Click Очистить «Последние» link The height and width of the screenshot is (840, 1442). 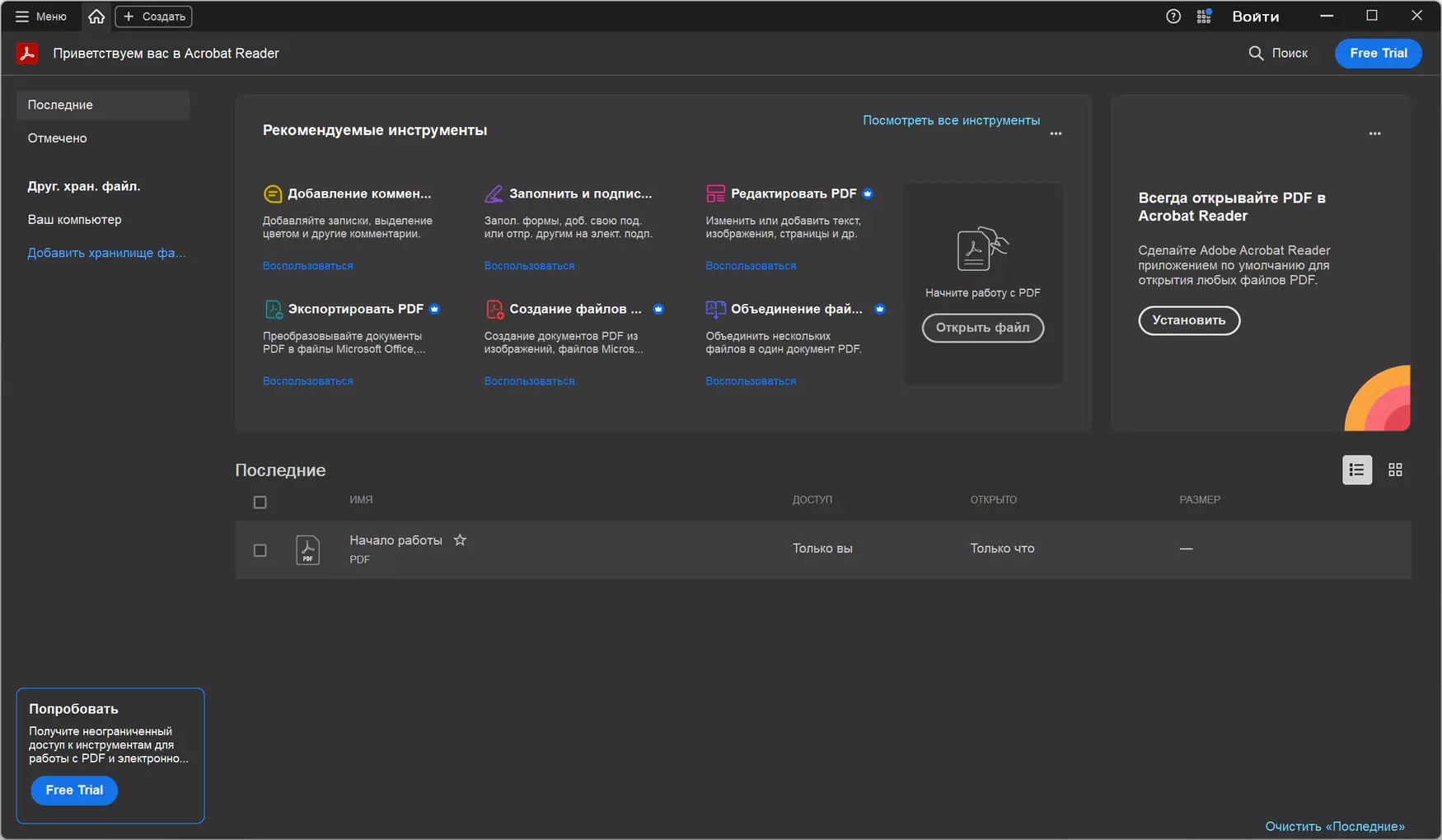[1335, 826]
